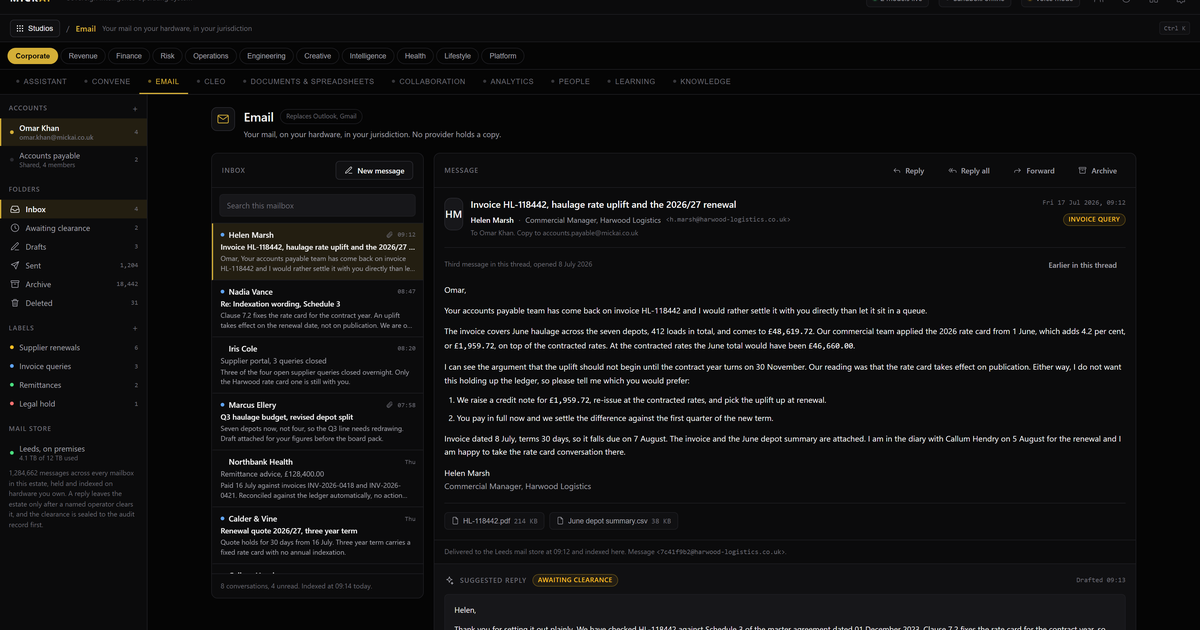The height and width of the screenshot is (630, 1200).
Task: Select the Revenue studio pill
Action: (x=83, y=56)
